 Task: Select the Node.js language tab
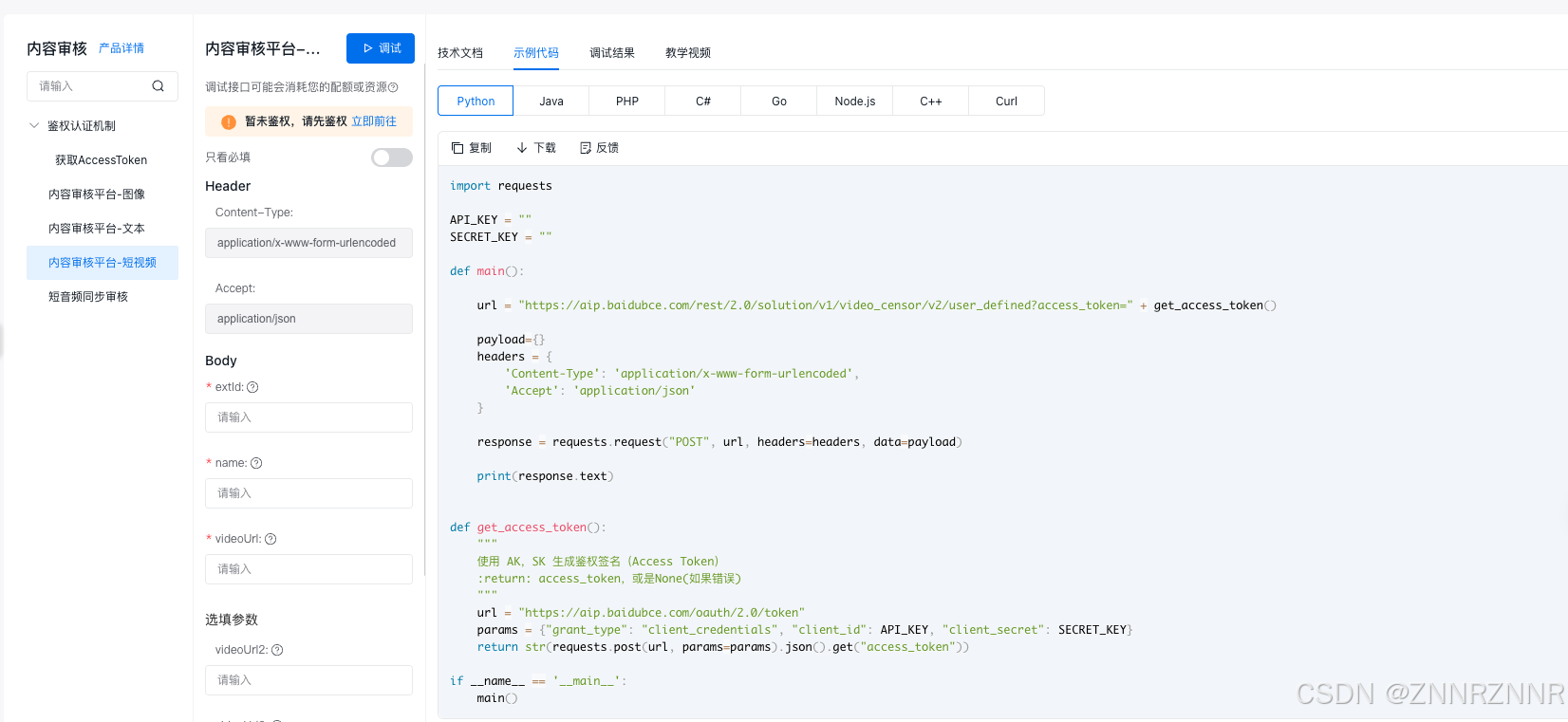tap(855, 101)
